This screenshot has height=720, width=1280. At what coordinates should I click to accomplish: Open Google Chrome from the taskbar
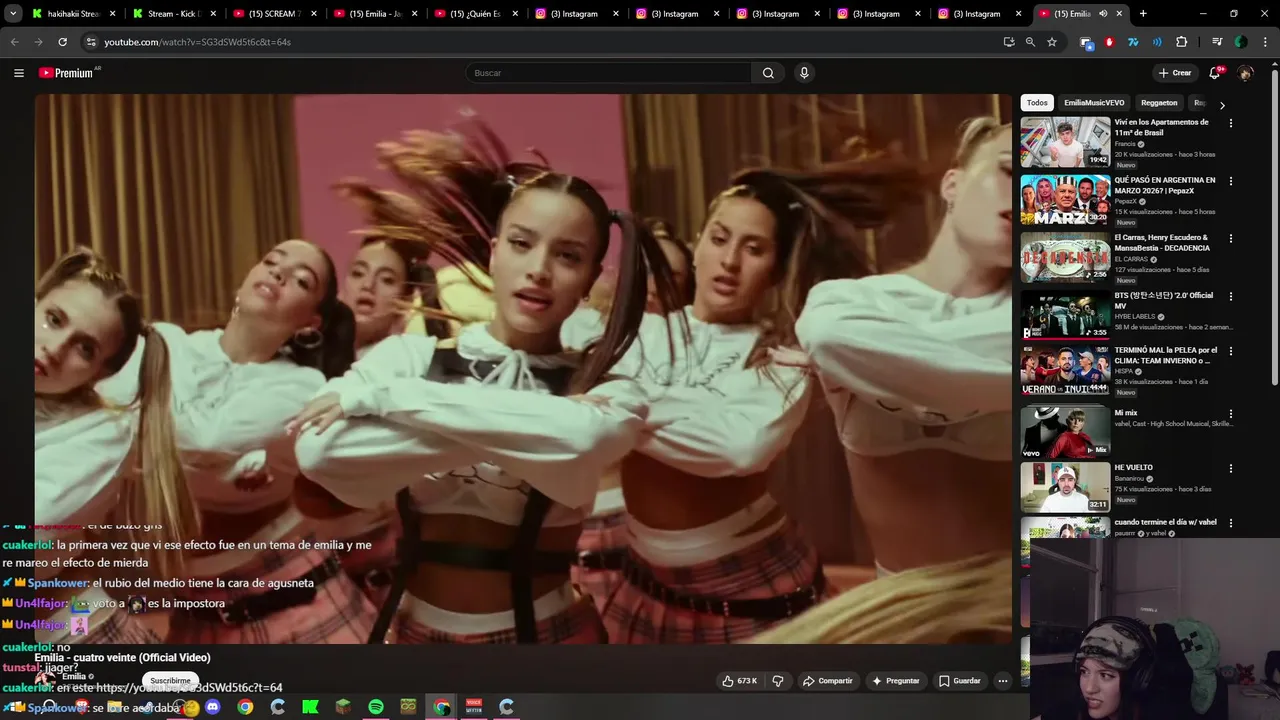tap(245, 707)
